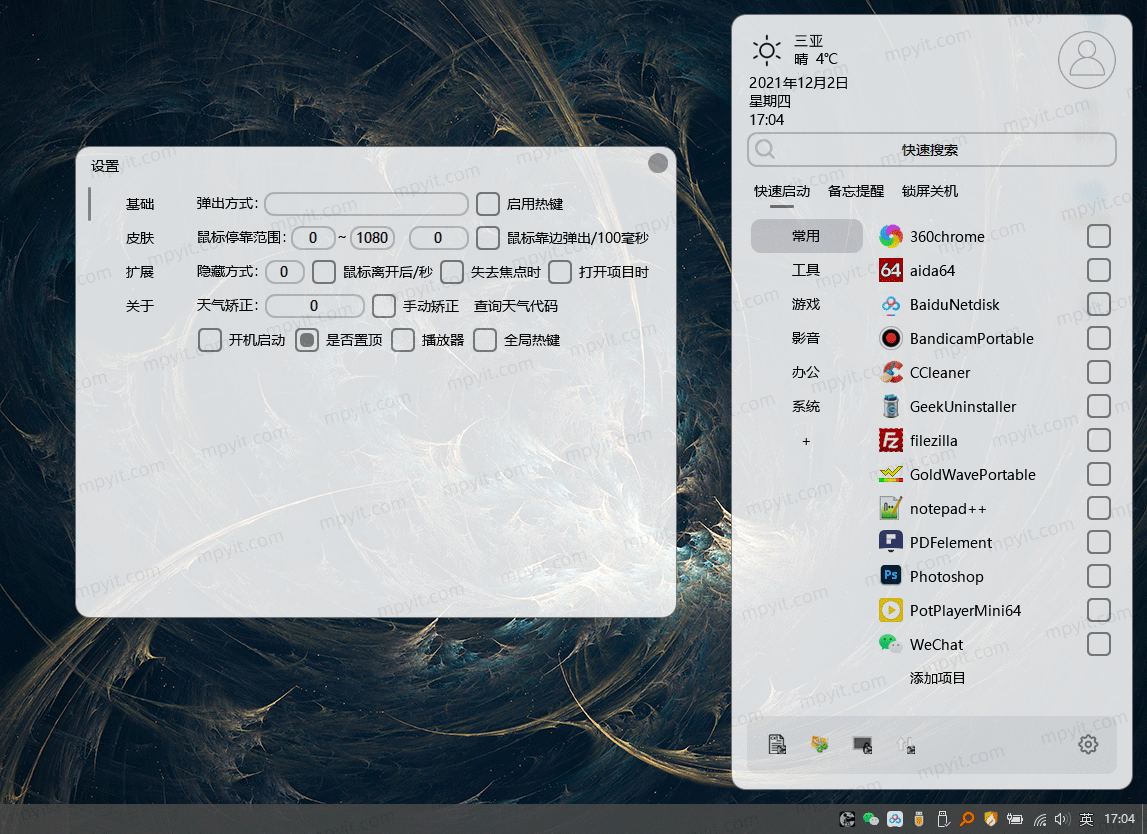Tick the checkbox beside 360chrome
This screenshot has height=834, width=1147.
coord(1099,236)
